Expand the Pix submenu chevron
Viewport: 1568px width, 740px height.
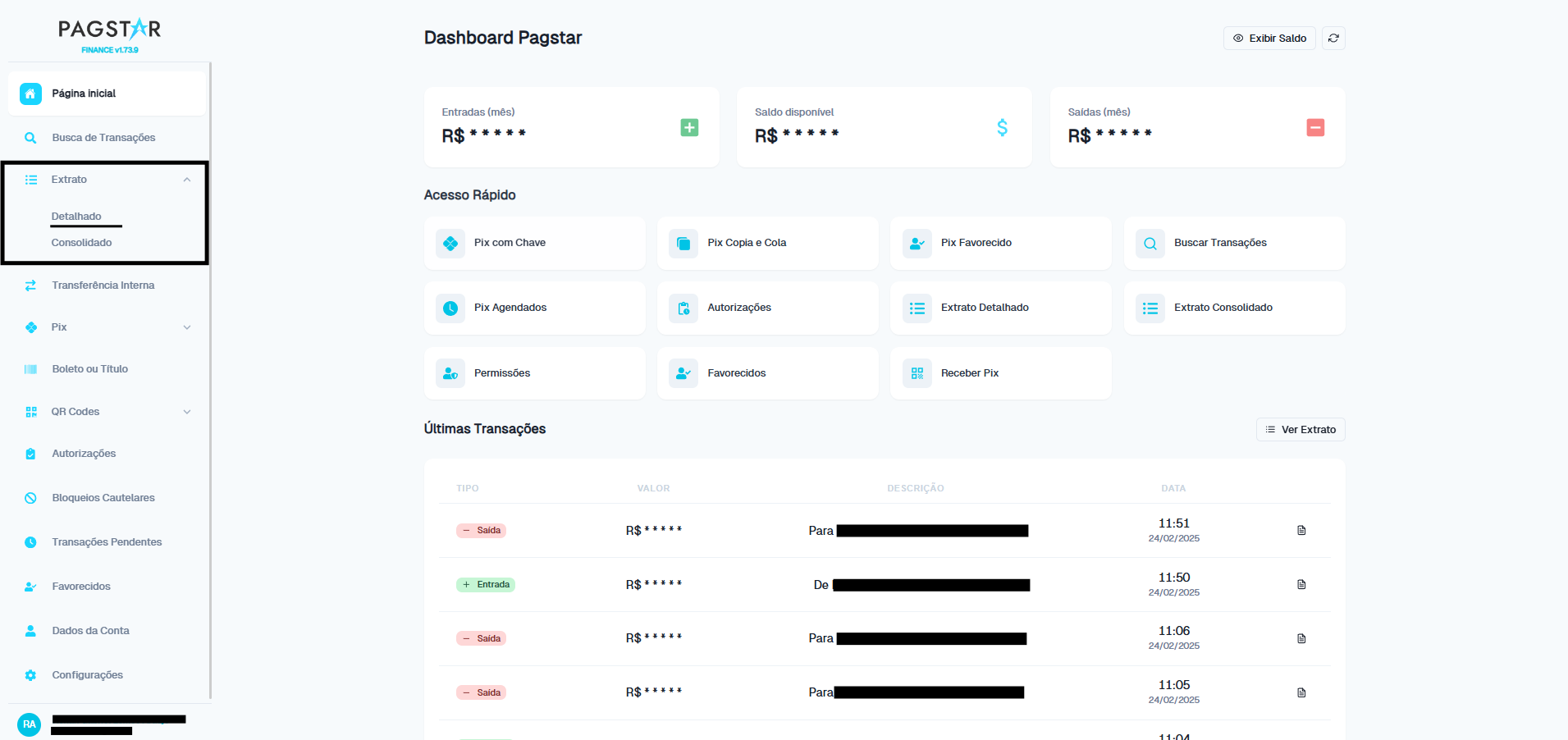(x=187, y=327)
